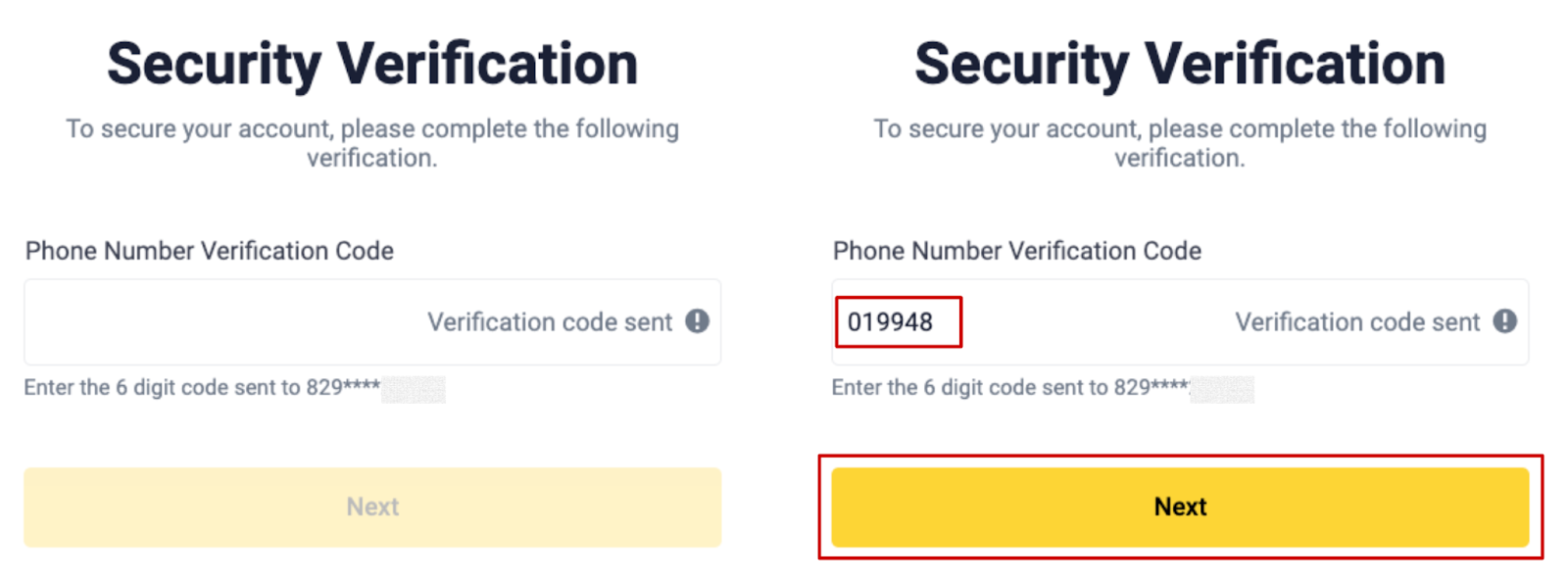The height and width of the screenshot is (581, 1568).
Task: Focus the empty left verification code field
Action: [x=216, y=322]
